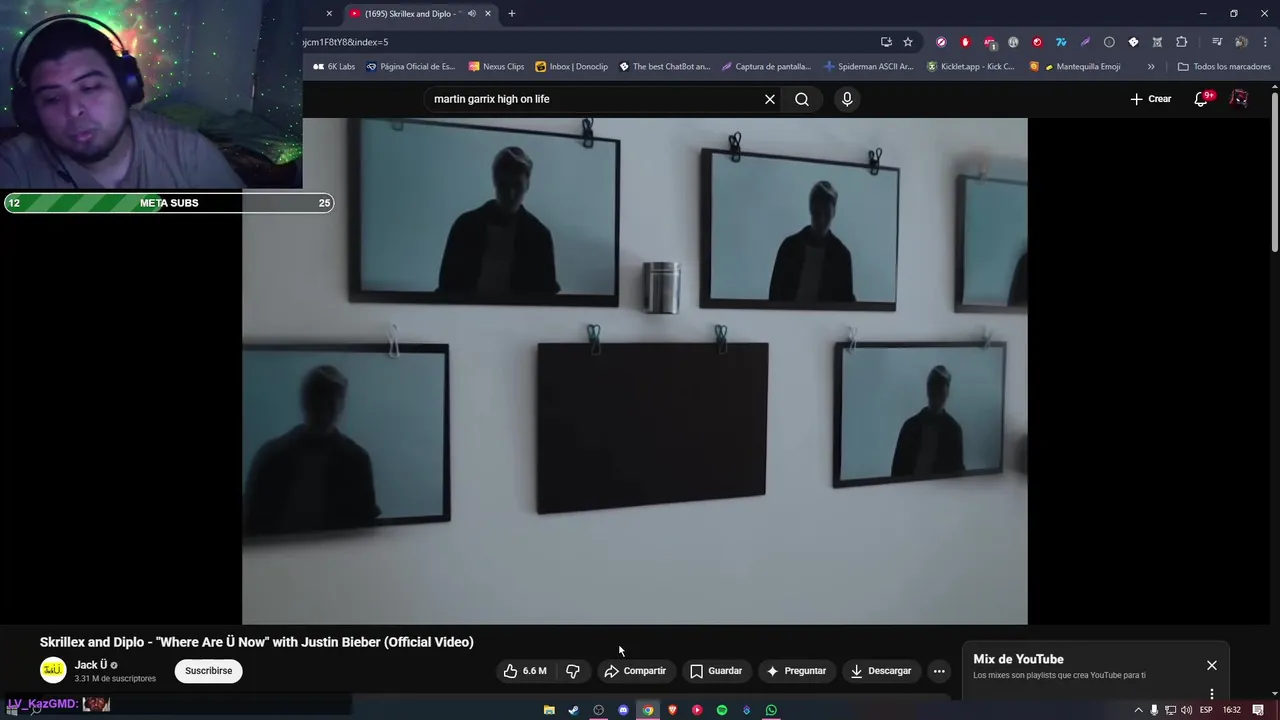The height and width of the screenshot is (720, 1280).
Task: Dislike the video
Action: point(573,671)
